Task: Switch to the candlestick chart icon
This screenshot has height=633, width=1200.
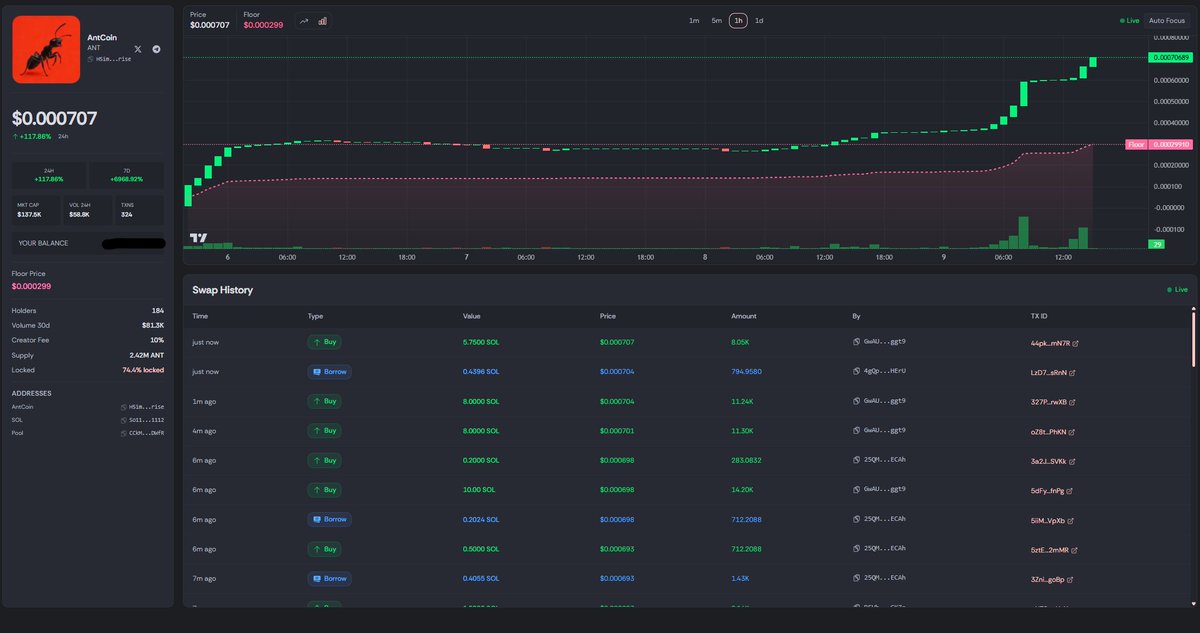Action: [321, 19]
